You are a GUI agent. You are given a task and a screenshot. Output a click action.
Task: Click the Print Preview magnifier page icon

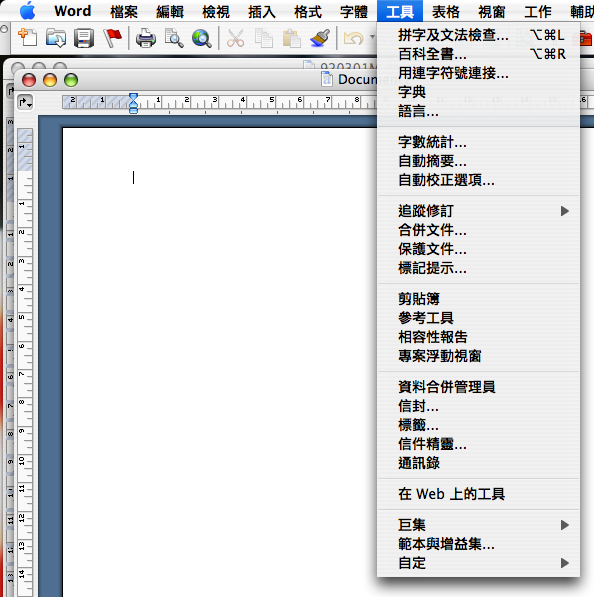click(174, 38)
